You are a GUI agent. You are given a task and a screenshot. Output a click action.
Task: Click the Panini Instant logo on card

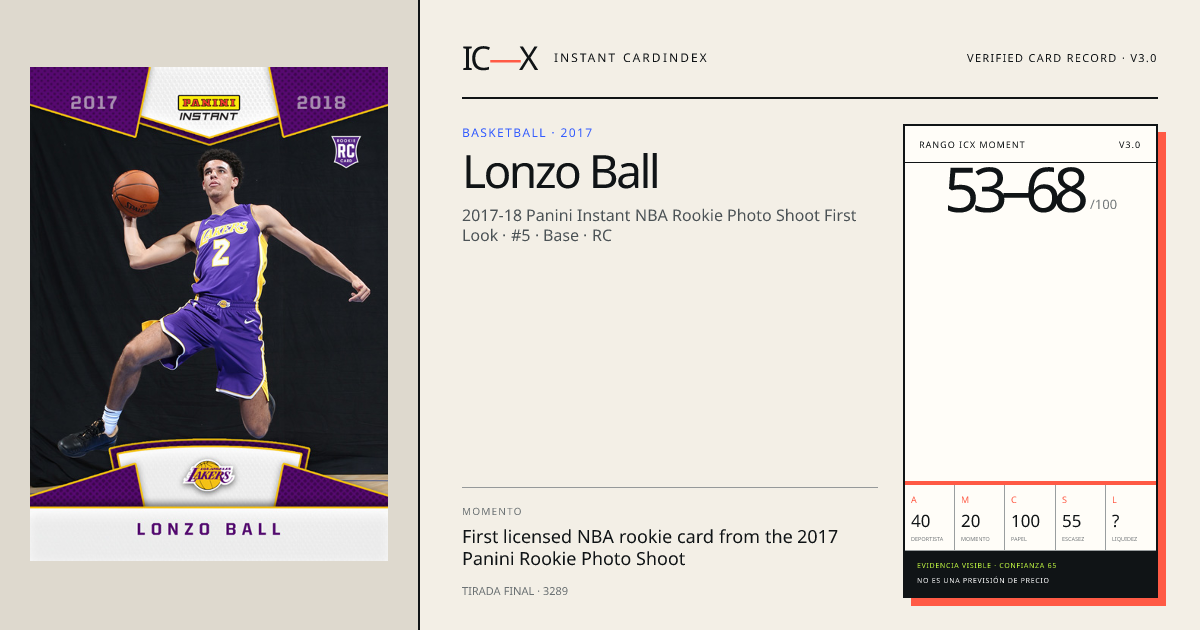(x=208, y=108)
